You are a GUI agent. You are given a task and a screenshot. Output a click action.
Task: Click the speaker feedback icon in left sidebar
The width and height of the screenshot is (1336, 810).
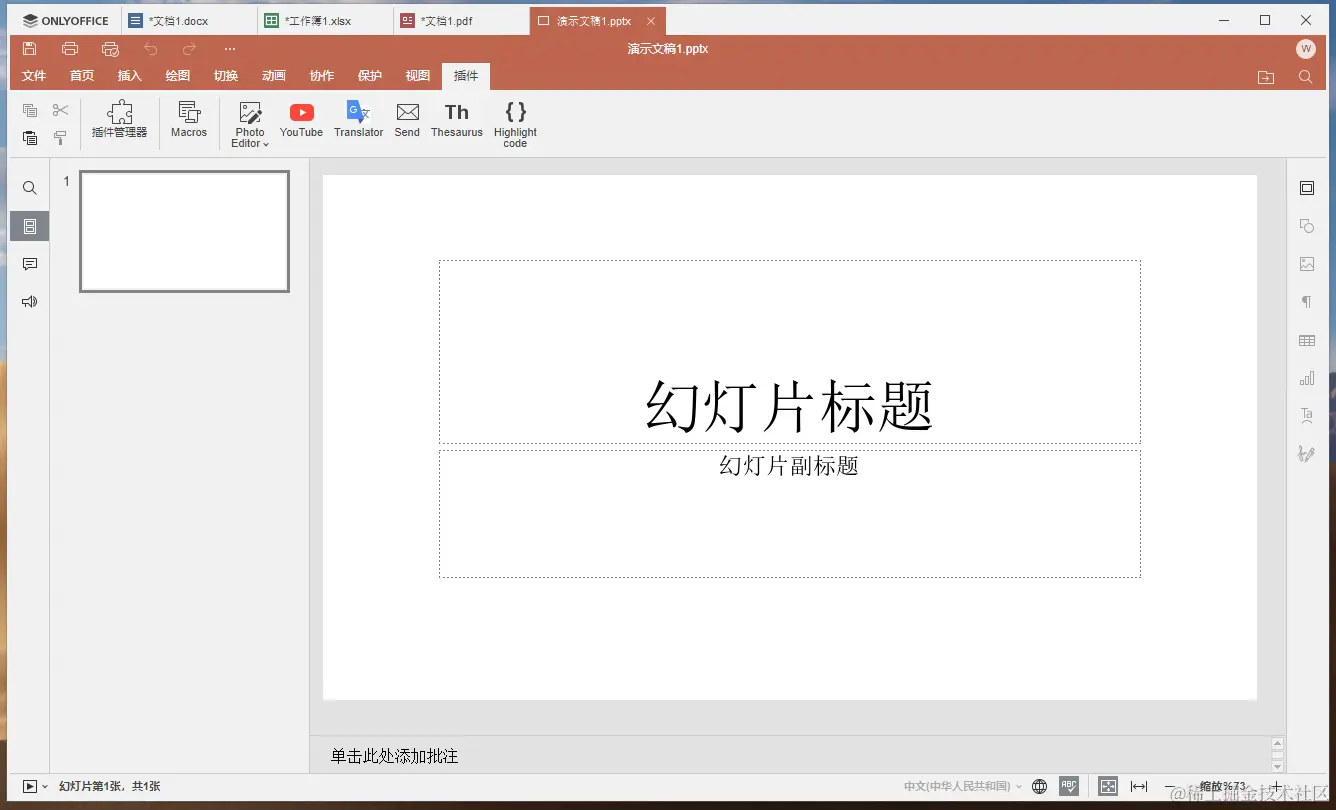[30, 302]
